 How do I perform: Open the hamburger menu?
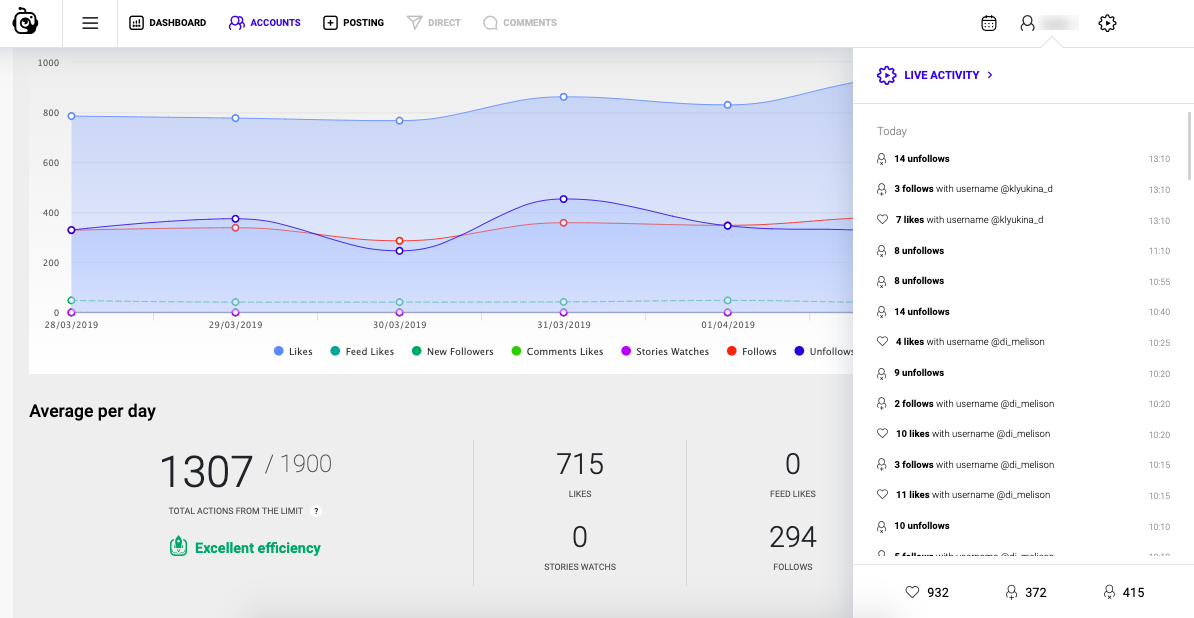coord(90,23)
